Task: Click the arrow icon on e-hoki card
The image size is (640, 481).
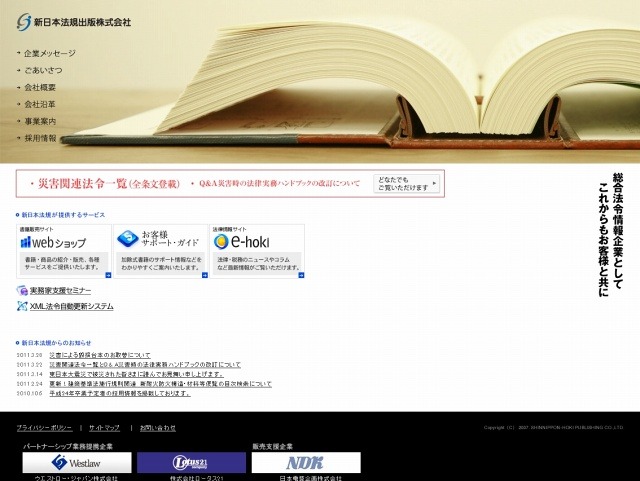Action: [x=301, y=275]
